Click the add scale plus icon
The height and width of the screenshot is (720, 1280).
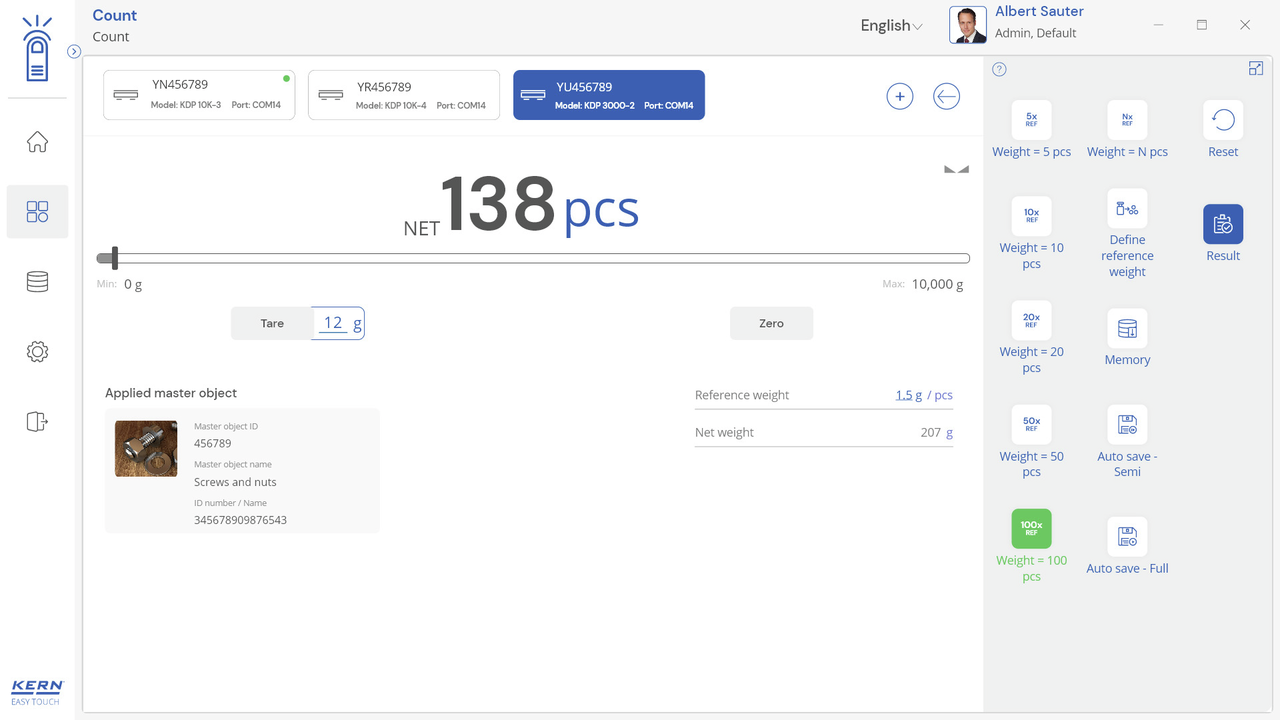[x=900, y=96]
